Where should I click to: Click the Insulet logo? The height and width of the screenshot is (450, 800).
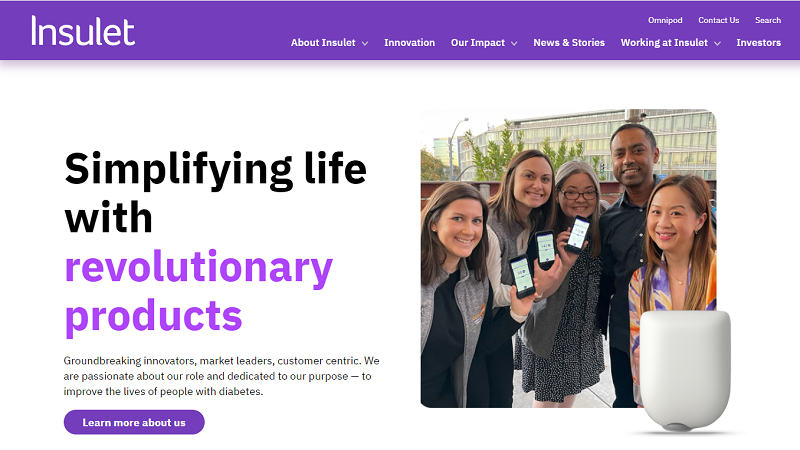(83, 30)
